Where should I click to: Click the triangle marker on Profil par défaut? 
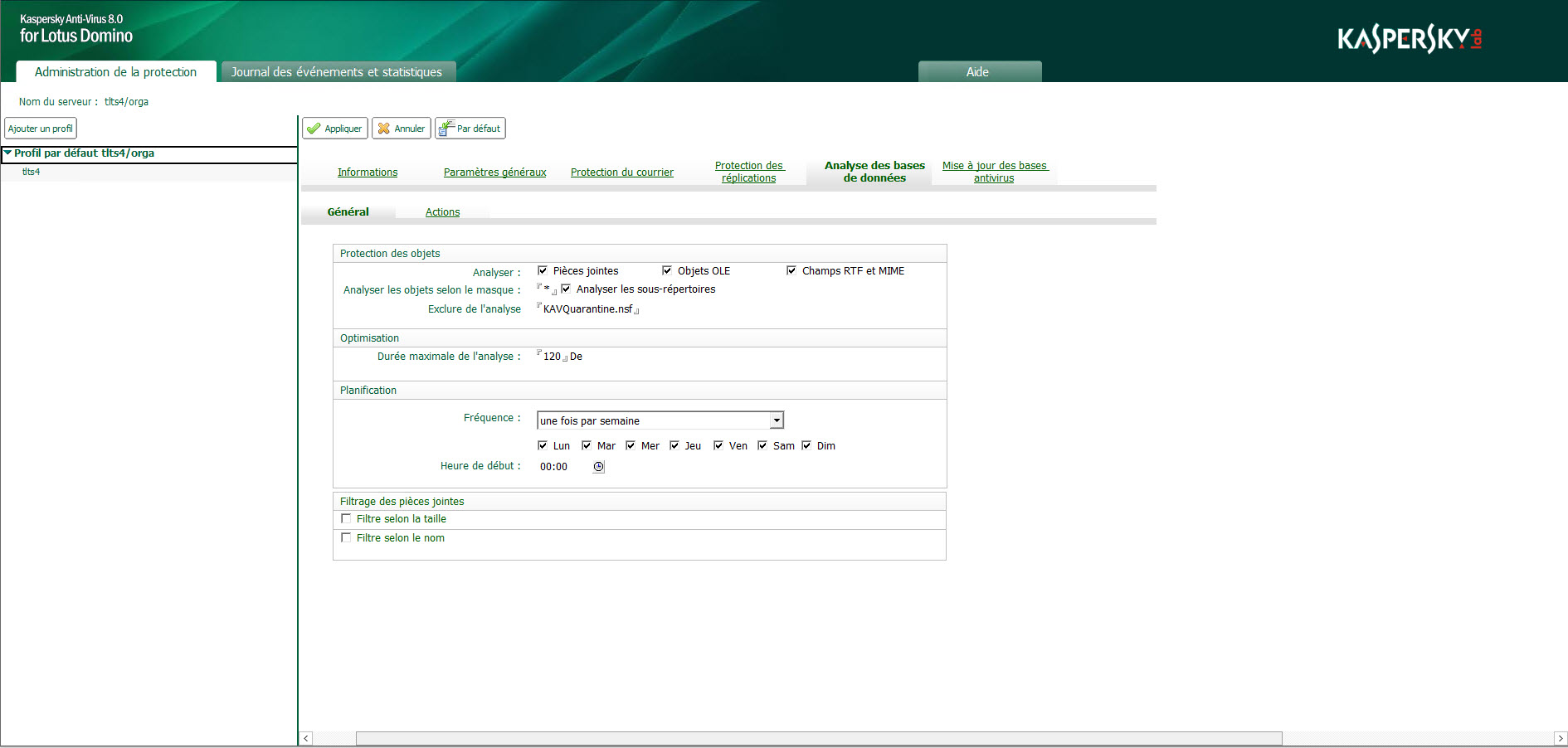tap(7, 153)
